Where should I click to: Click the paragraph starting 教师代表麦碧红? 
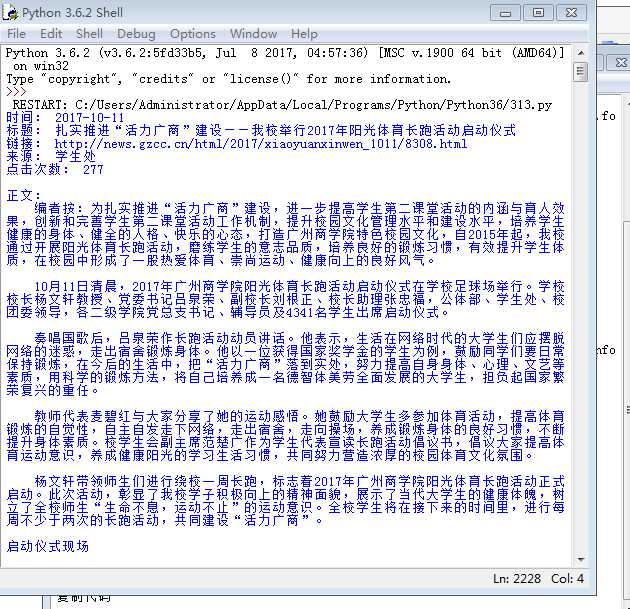[x=285, y=436]
